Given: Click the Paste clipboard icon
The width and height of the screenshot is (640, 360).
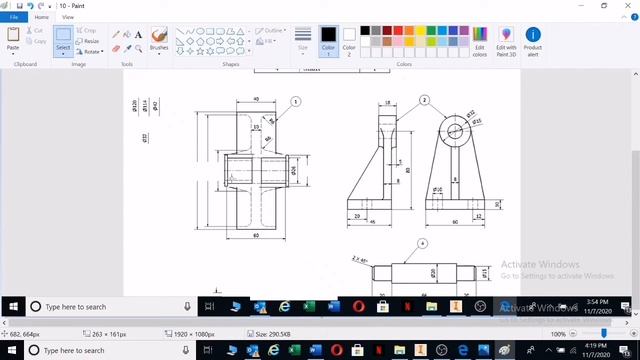Looking at the screenshot, I should pyautogui.click(x=13, y=34).
